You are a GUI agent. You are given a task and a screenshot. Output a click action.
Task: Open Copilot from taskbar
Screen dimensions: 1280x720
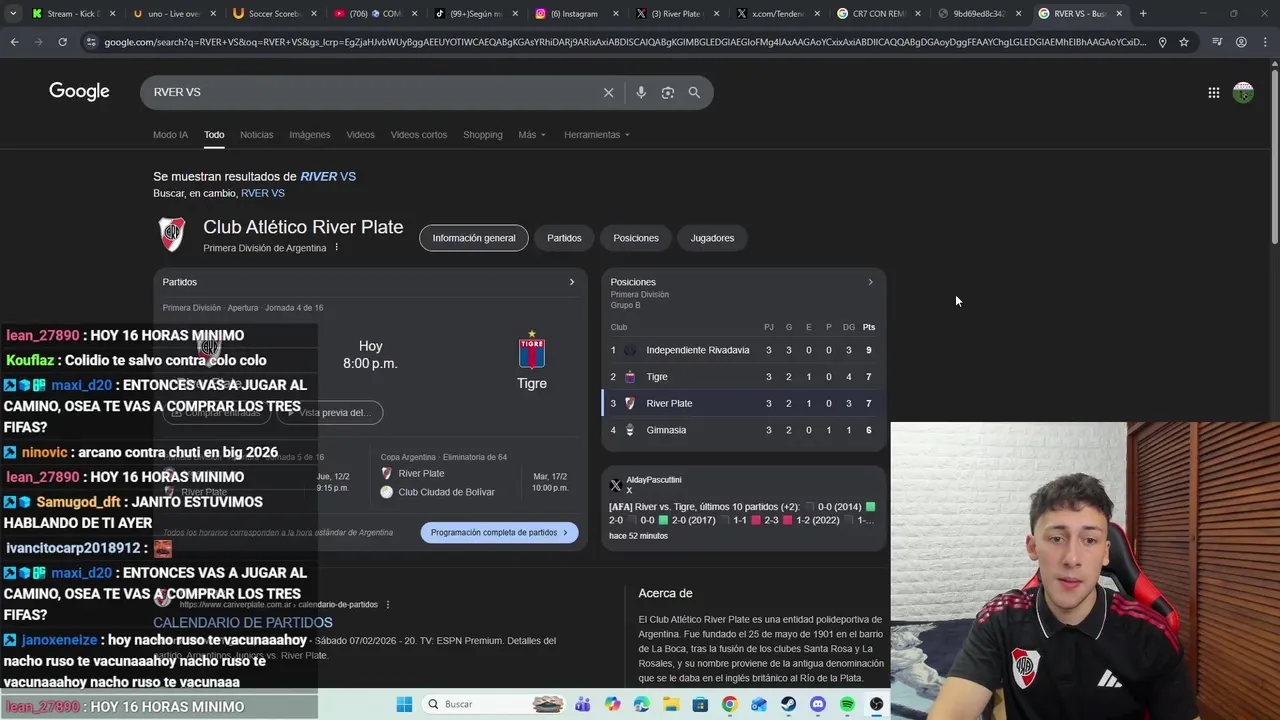click(612, 704)
